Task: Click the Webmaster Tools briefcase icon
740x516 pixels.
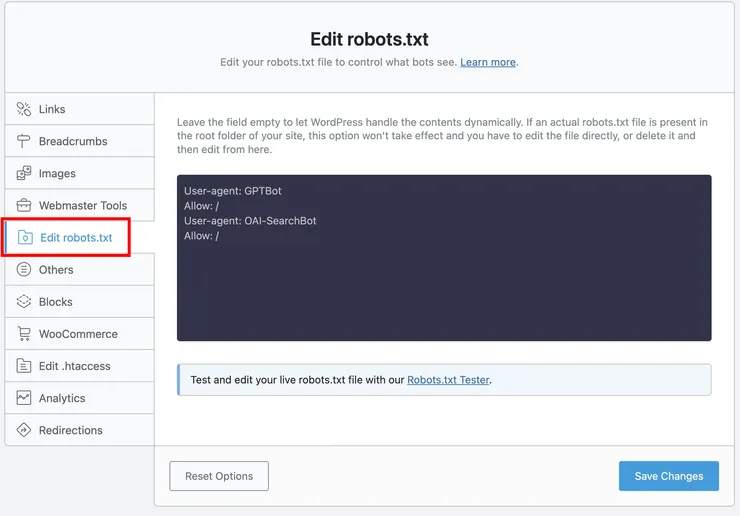Action: point(24,205)
